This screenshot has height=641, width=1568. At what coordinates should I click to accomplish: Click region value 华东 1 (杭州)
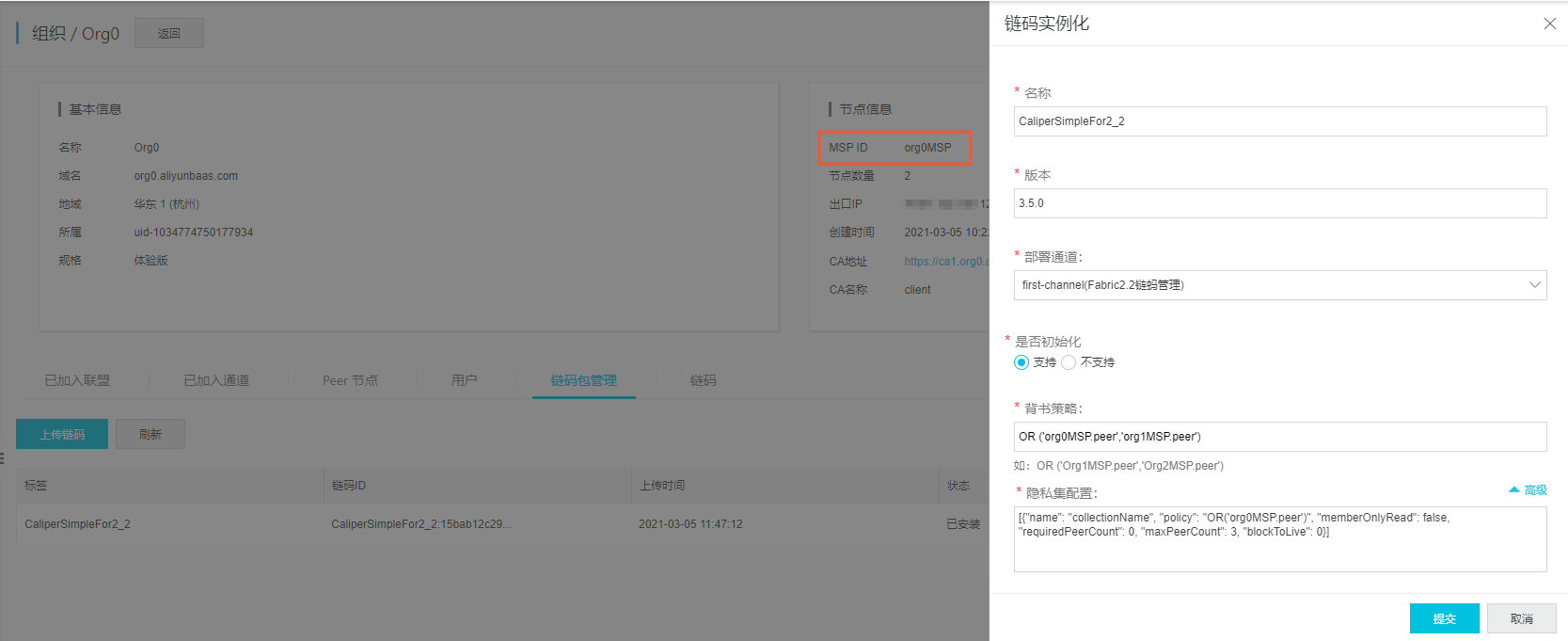click(166, 204)
